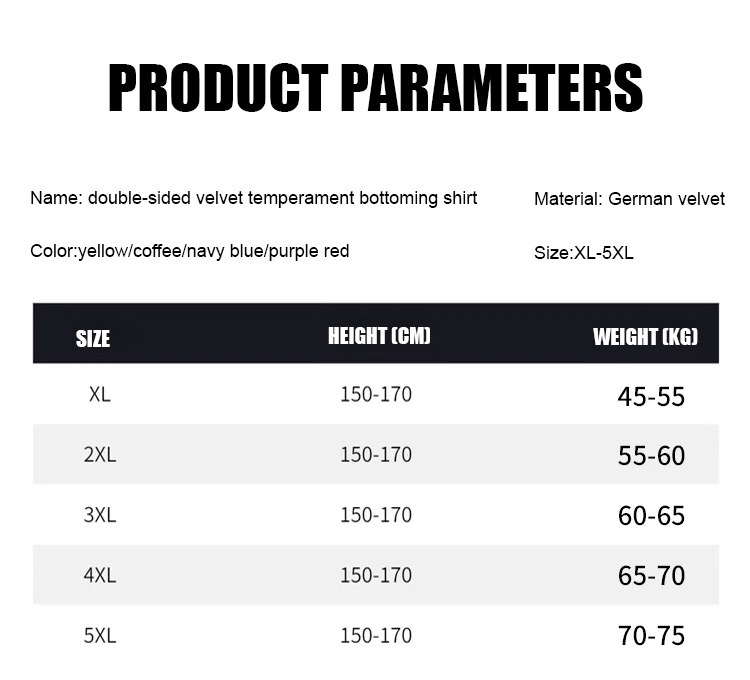
Task: Select the 55-60 weight value
Action: click(651, 456)
